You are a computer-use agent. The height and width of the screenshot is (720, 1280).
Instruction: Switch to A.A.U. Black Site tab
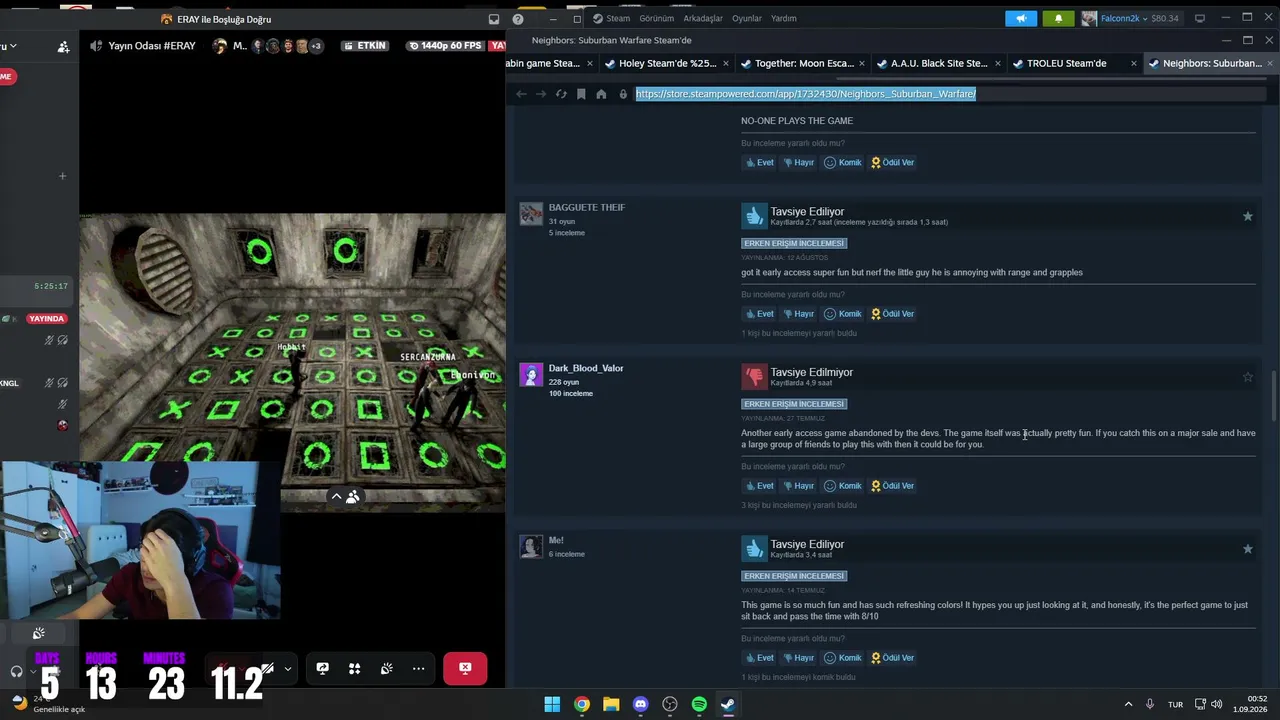[x=939, y=63]
